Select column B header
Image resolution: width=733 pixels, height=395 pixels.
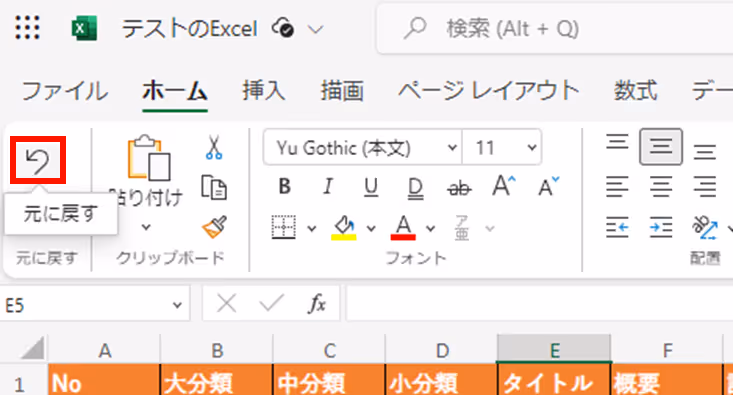[217, 350]
